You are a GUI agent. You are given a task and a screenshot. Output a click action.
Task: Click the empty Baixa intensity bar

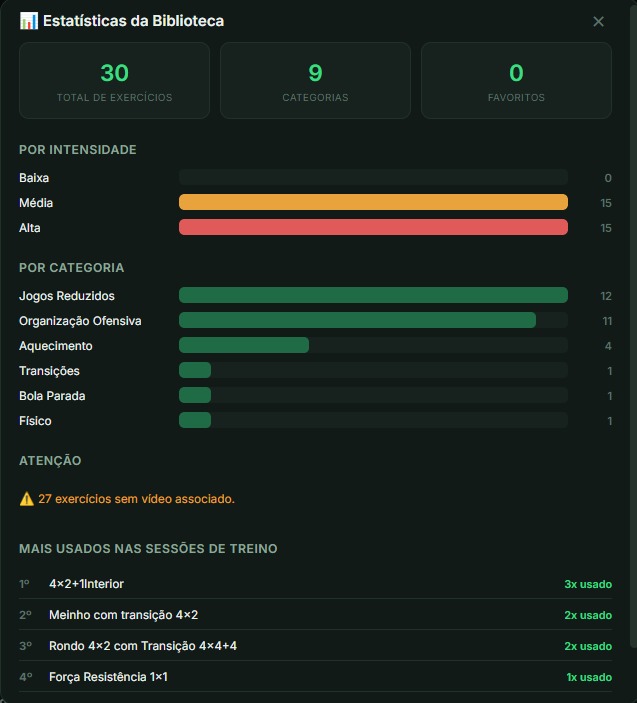(373, 177)
